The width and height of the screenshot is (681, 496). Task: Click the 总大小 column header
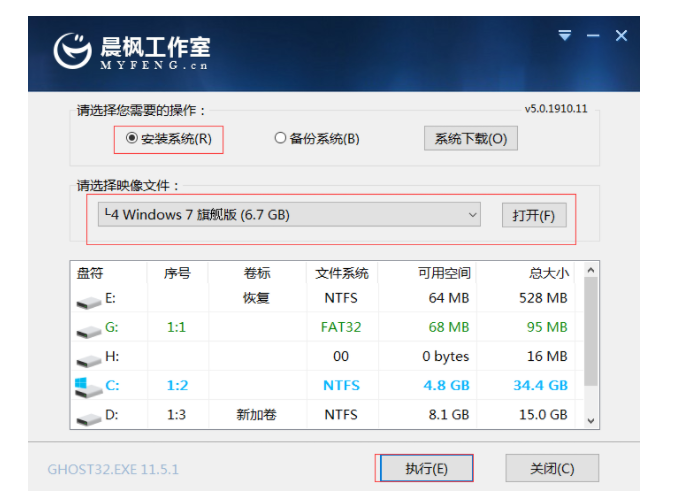coord(549,273)
